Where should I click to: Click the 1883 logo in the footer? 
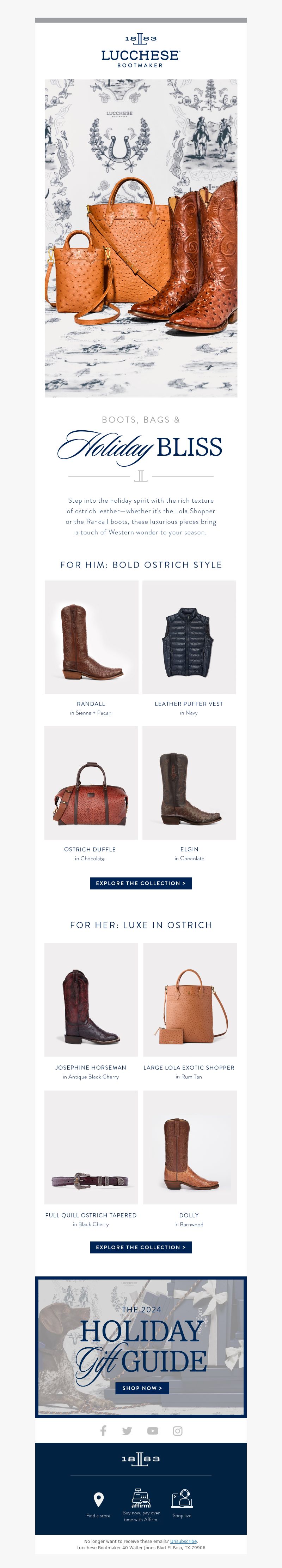click(141, 1459)
